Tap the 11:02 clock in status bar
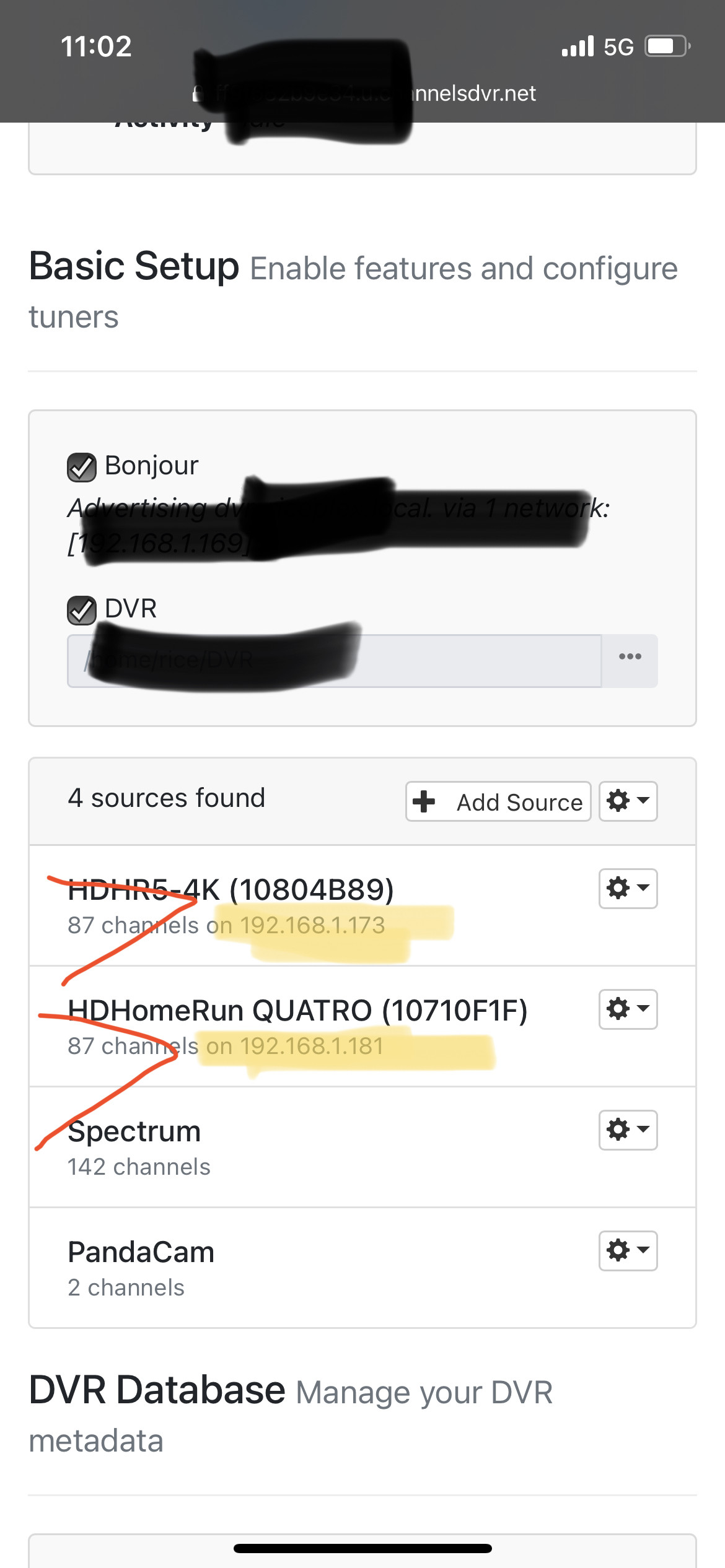 coord(96,46)
